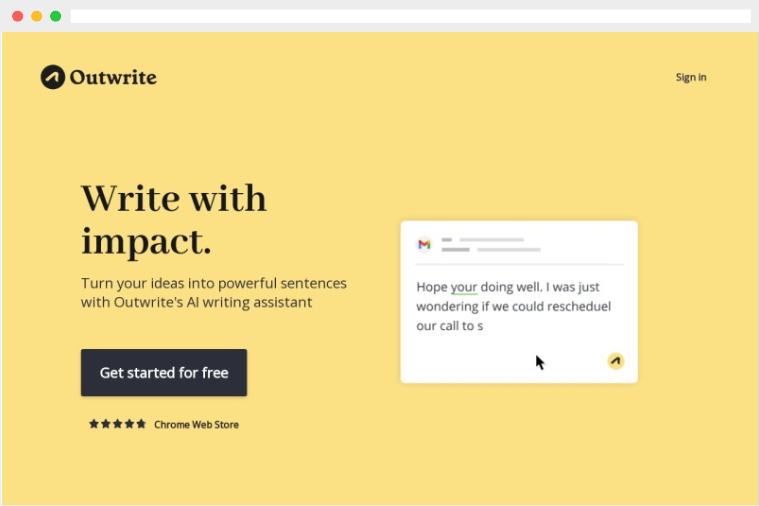This screenshot has width=759, height=506.
Task: Open the Chrome Web Store link
Action: 196,425
